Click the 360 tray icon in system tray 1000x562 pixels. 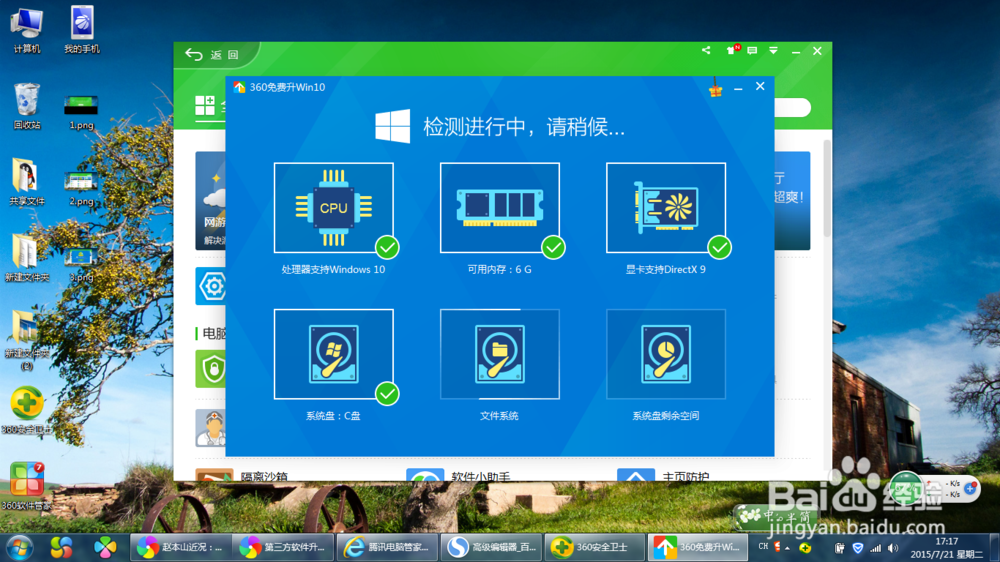805,548
